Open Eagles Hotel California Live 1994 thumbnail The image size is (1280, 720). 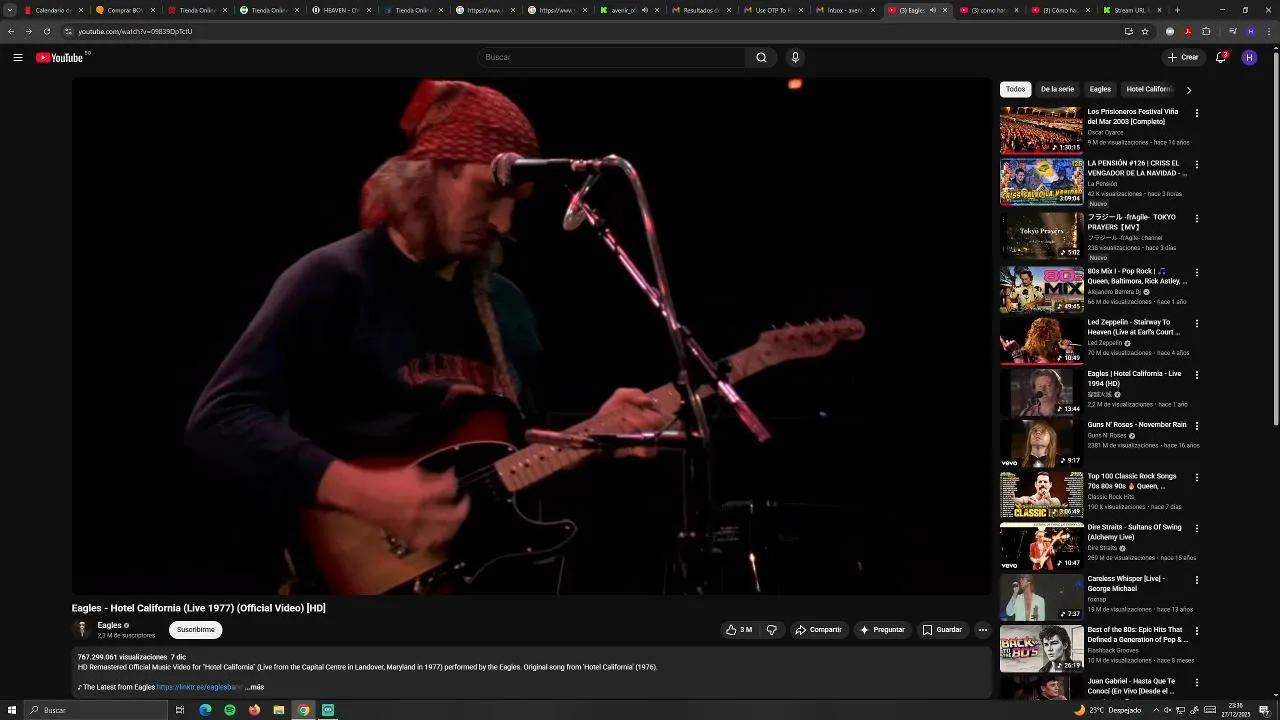pos(1041,392)
